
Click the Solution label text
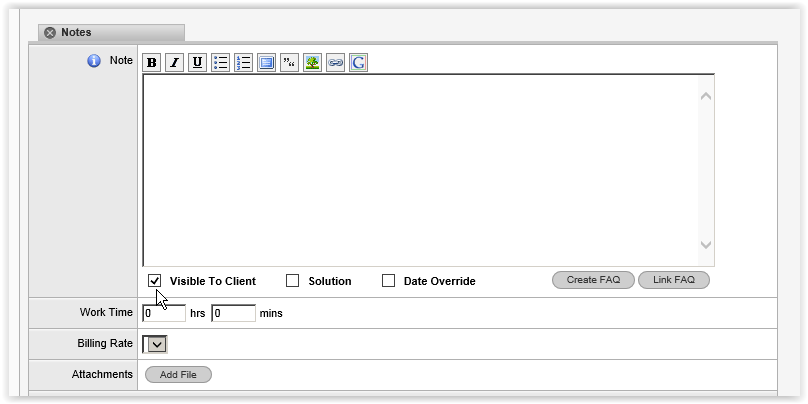(330, 281)
